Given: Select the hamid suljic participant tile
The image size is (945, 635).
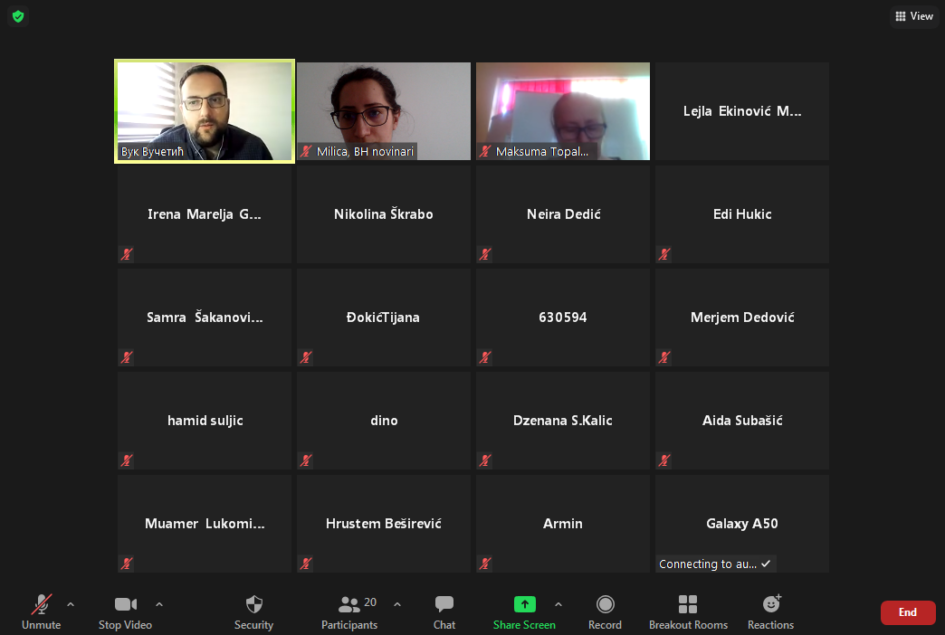Looking at the screenshot, I should (204, 421).
